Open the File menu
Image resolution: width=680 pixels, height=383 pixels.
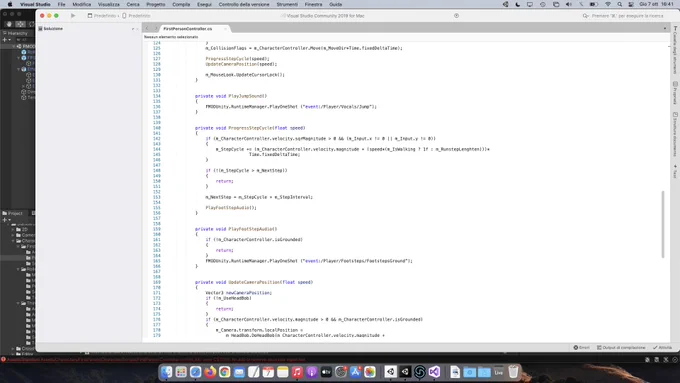[x=62, y=4]
